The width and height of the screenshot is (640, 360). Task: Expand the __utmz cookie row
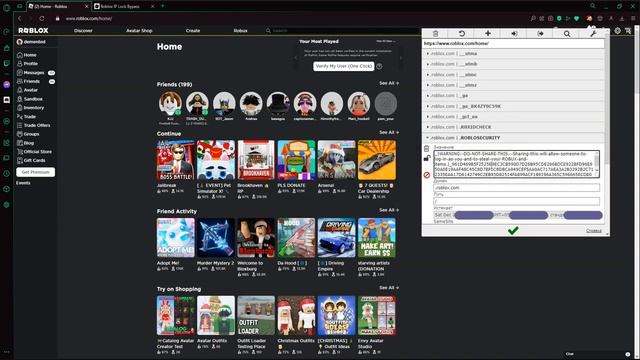pos(513,85)
